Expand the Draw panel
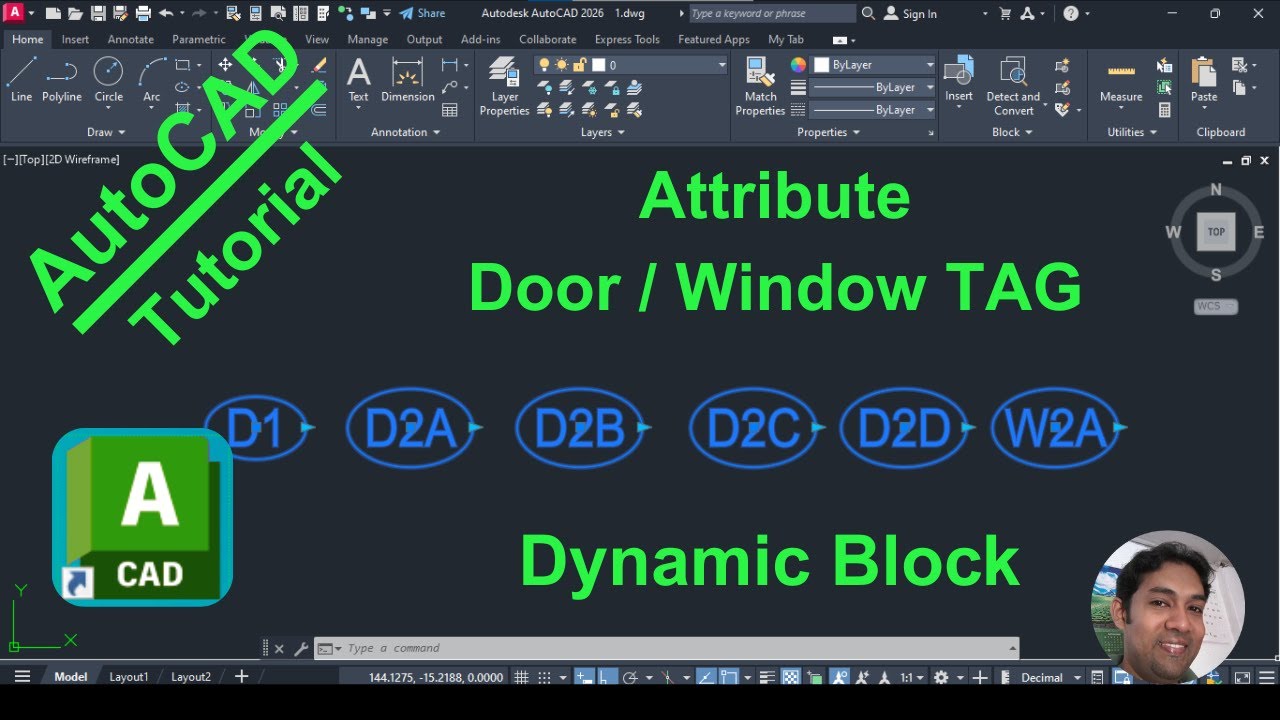The image size is (1280, 720). point(106,132)
